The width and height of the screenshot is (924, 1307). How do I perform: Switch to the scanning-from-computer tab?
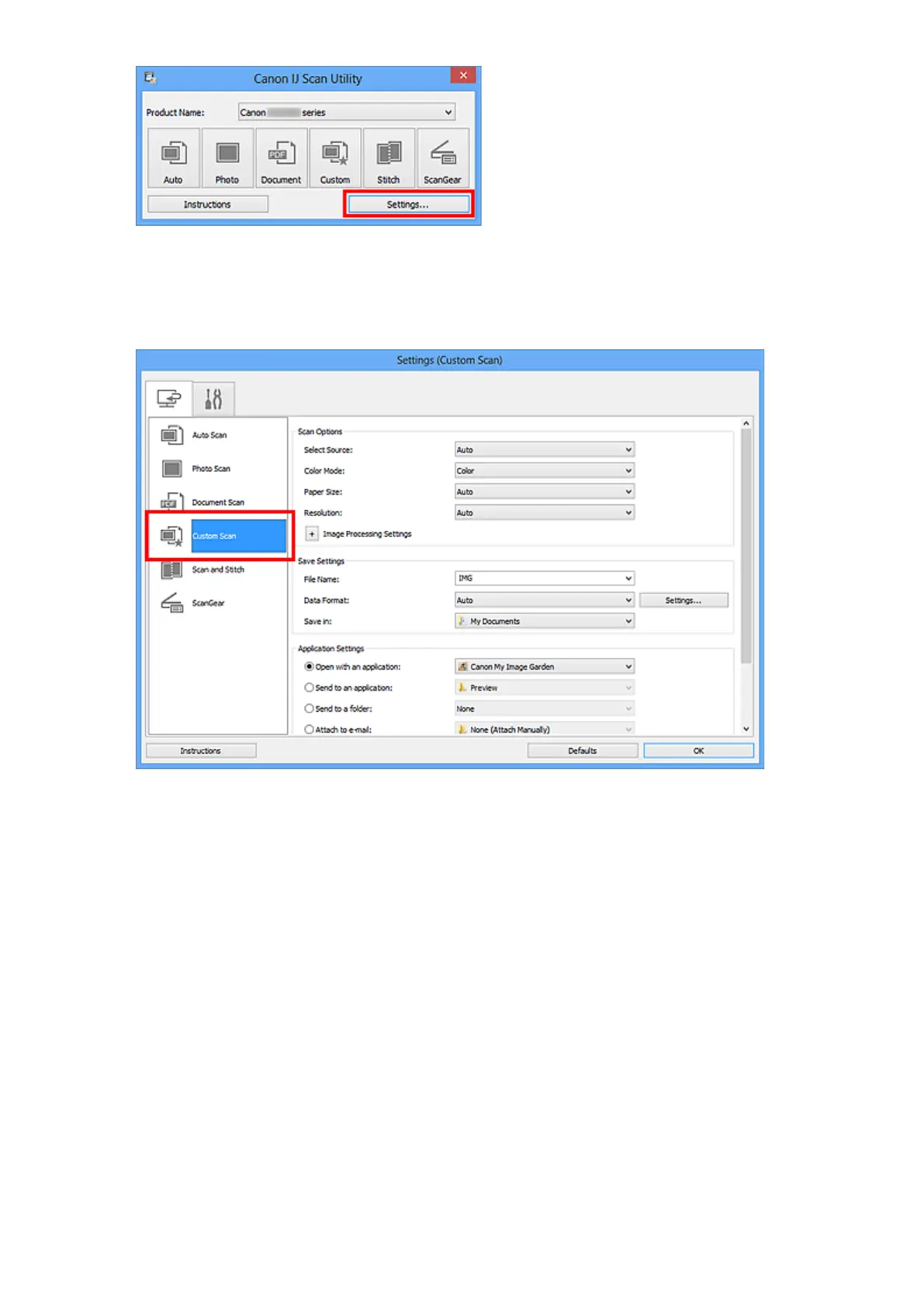168,399
